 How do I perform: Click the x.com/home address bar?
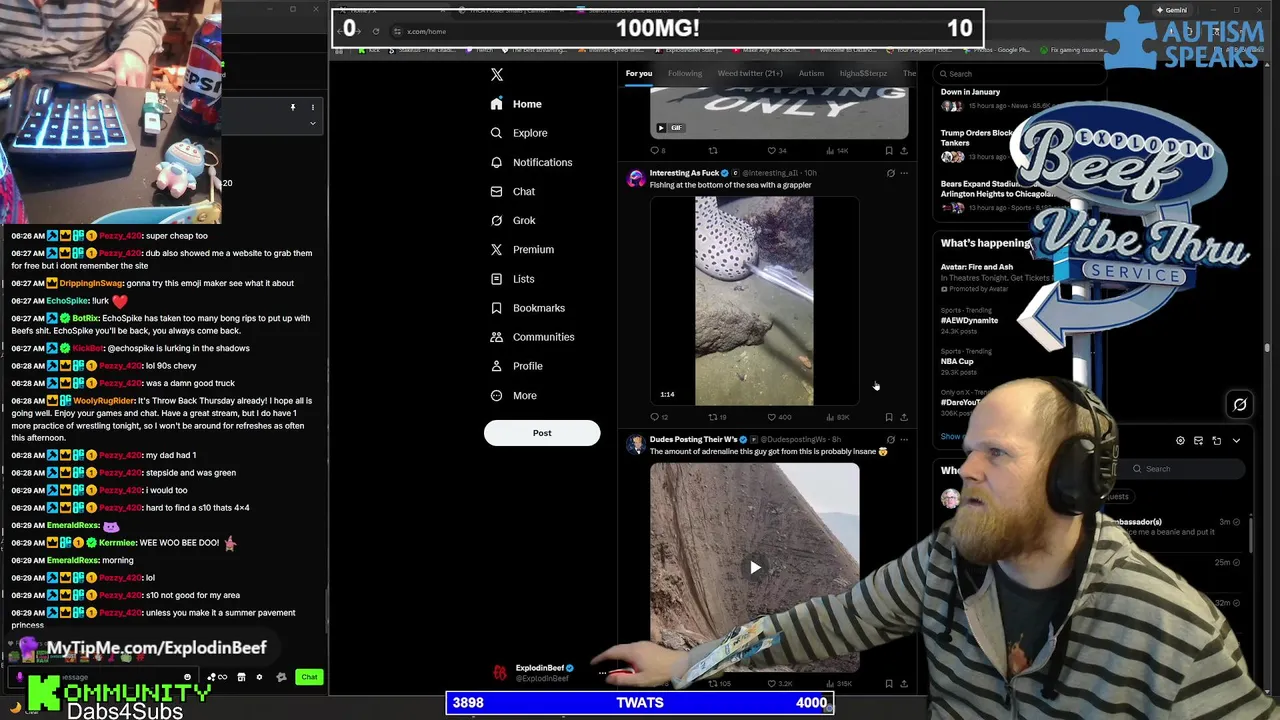[x=426, y=31]
